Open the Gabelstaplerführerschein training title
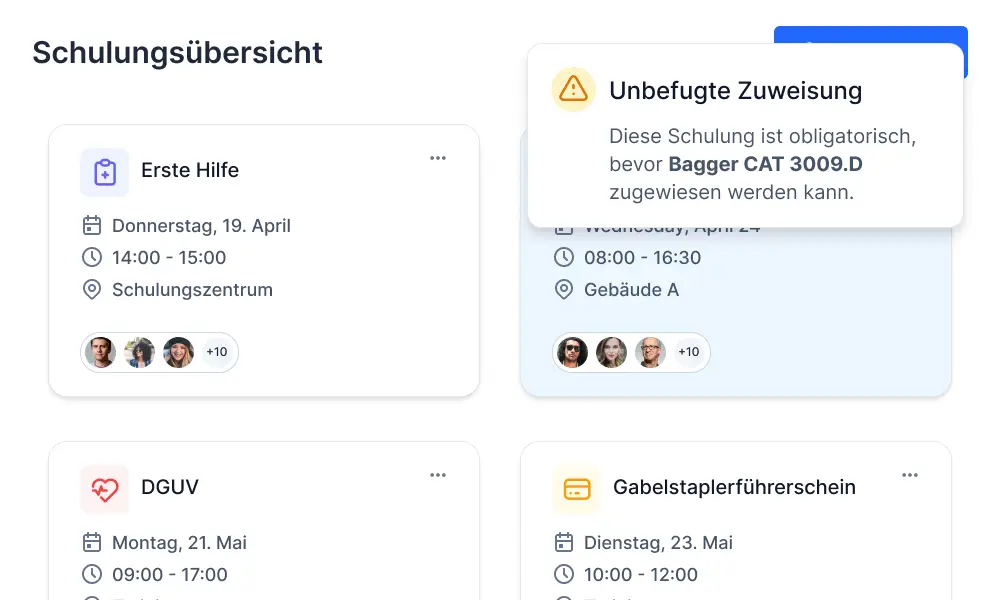 click(x=734, y=487)
